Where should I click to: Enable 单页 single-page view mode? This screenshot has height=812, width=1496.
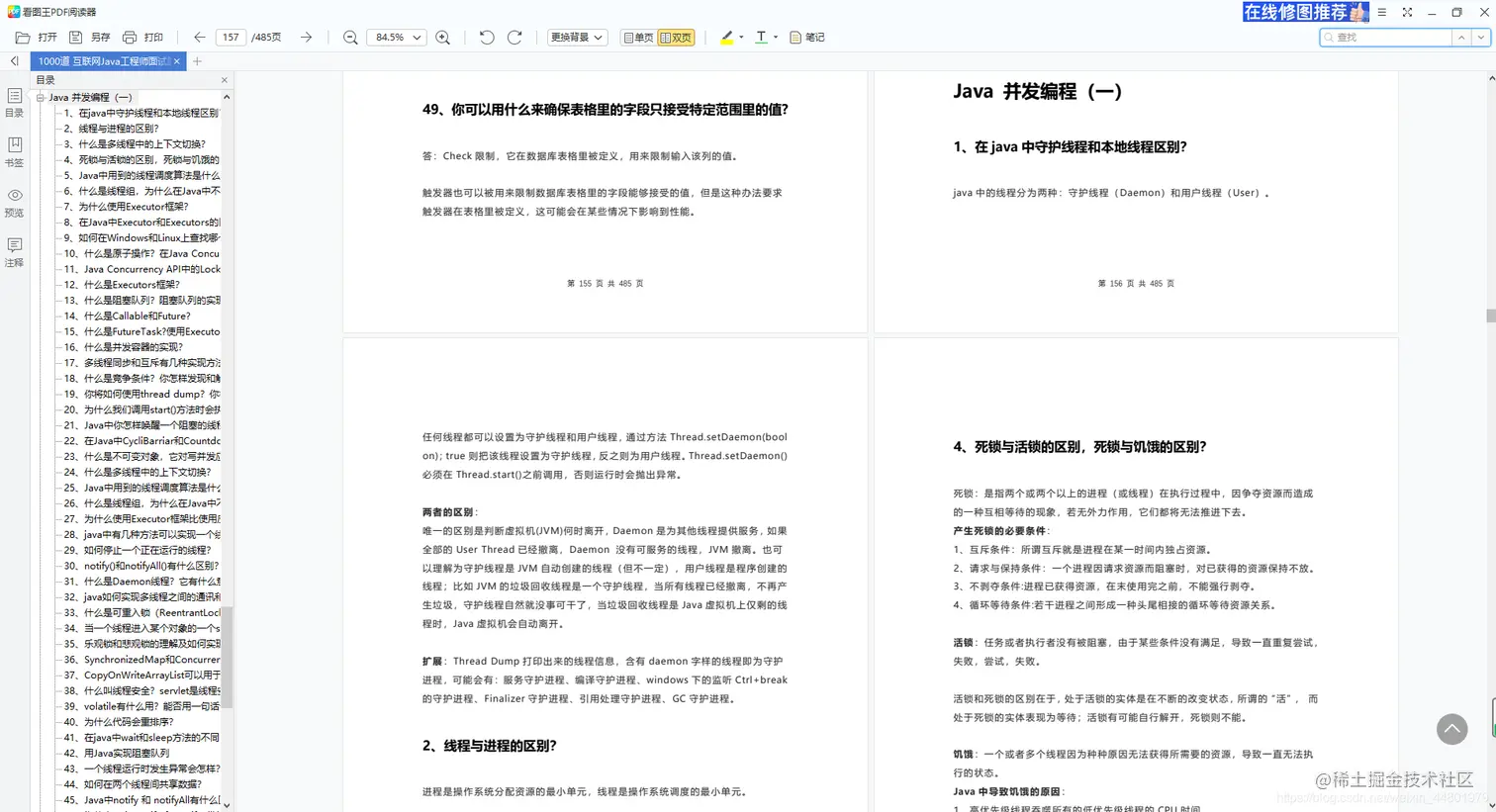pyautogui.click(x=639, y=37)
